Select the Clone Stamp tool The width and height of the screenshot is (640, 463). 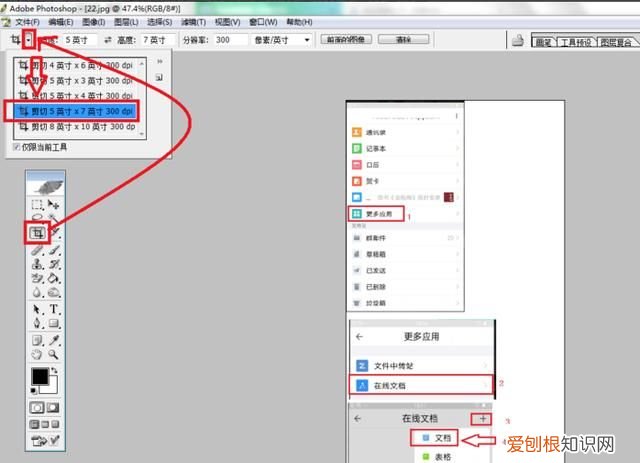pyautogui.click(x=38, y=264)
